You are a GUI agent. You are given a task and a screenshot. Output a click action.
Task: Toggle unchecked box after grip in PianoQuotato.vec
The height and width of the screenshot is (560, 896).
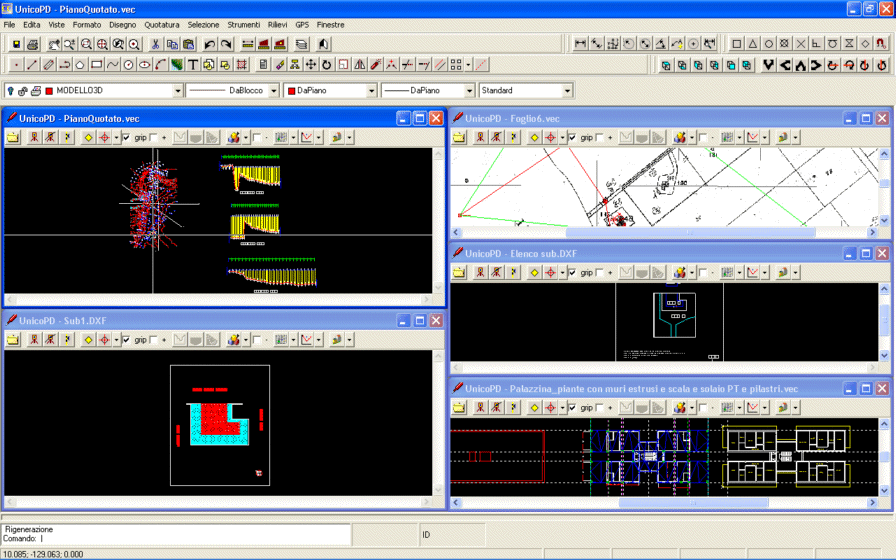(153, 137)
